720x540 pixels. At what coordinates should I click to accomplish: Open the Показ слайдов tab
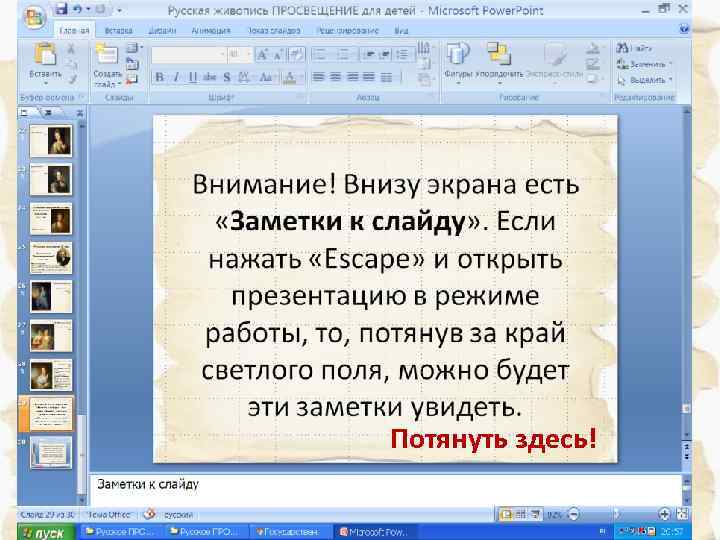[x=274, y=31]
